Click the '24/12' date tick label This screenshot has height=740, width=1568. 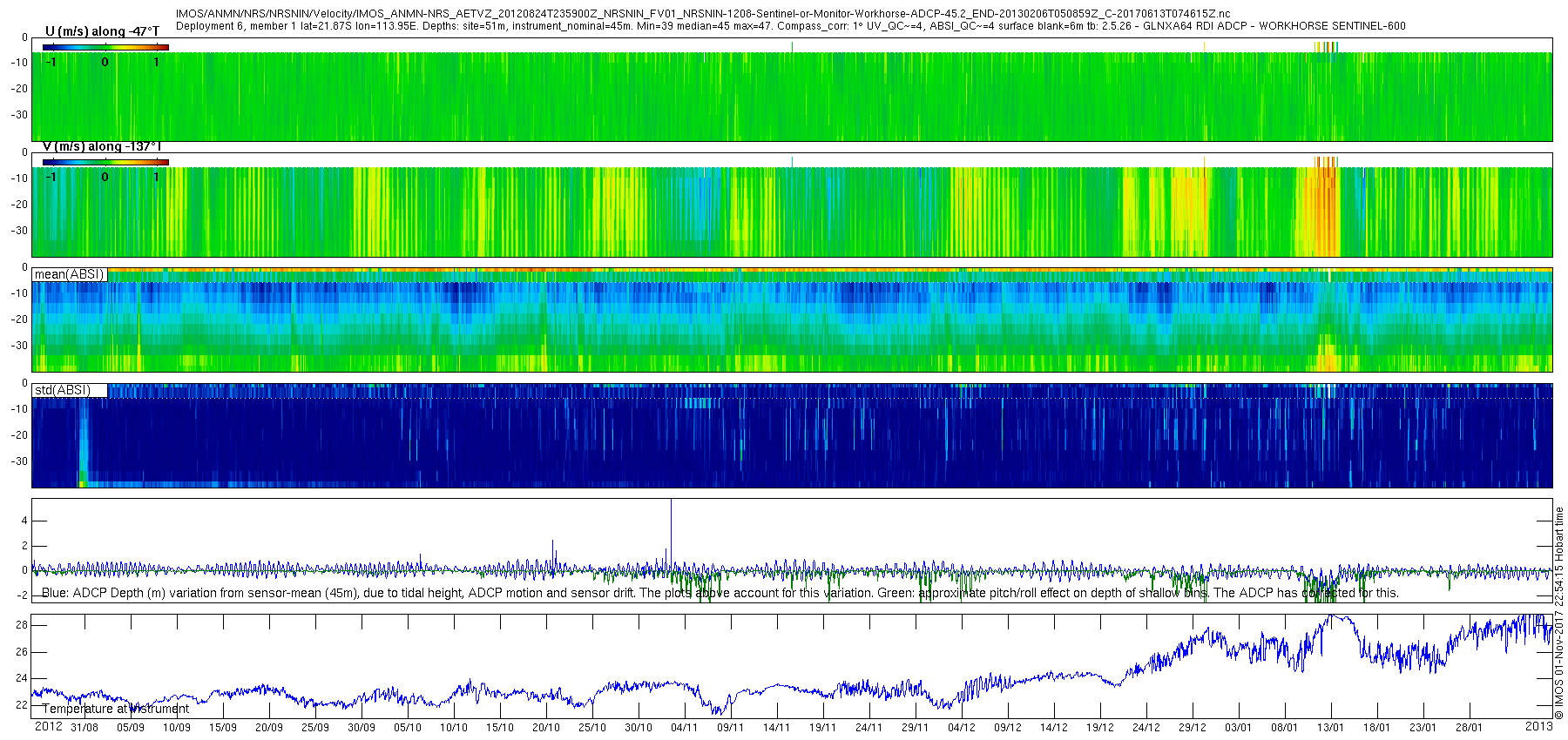pos(1146,727)
